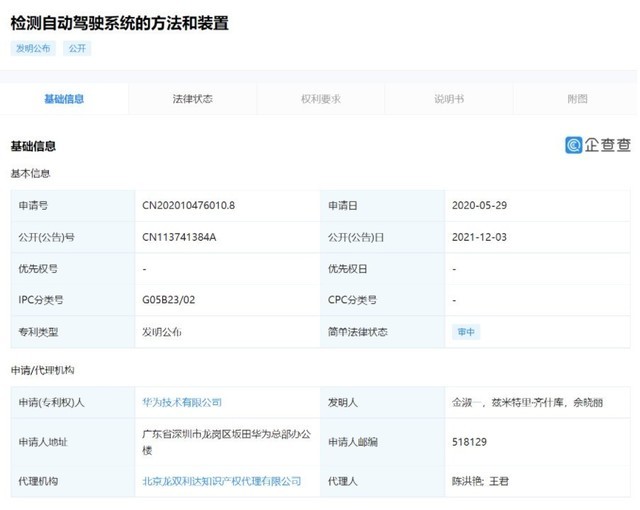This screenshot has height=510, width=640.
Task: Switch to the 法律状态 tab
Action: (192, 99)
